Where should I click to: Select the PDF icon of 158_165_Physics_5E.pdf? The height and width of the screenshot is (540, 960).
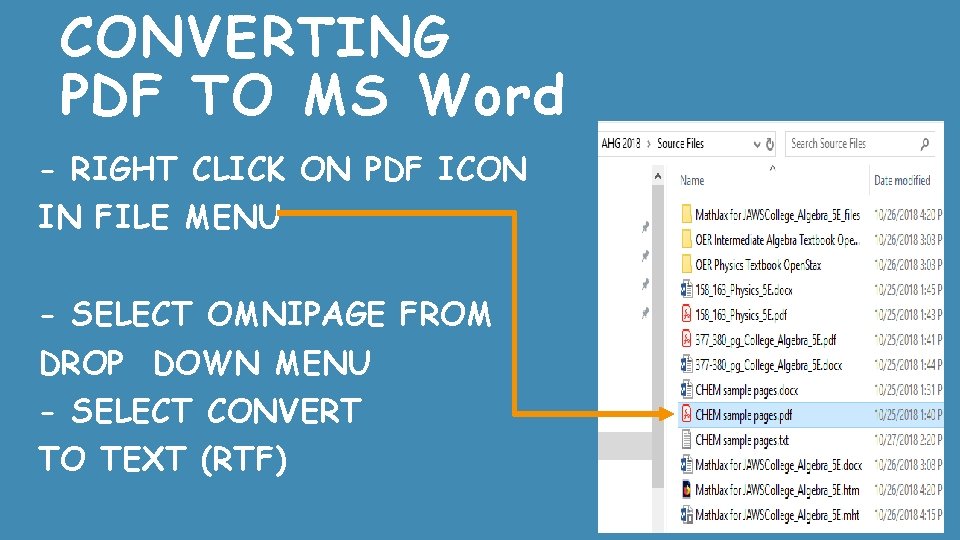[x=686, y=315]
